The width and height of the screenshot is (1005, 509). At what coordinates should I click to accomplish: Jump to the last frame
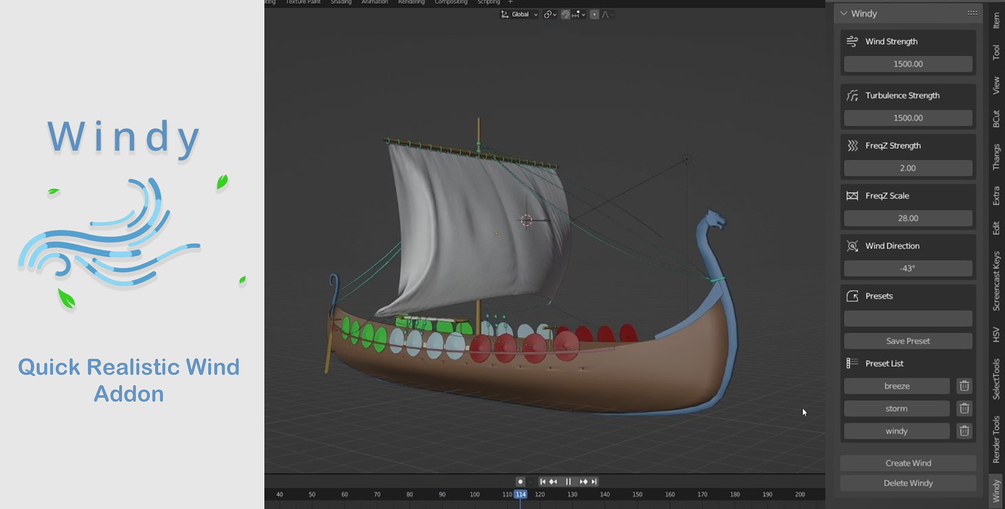pyautogui.click(x=594, y=481)
